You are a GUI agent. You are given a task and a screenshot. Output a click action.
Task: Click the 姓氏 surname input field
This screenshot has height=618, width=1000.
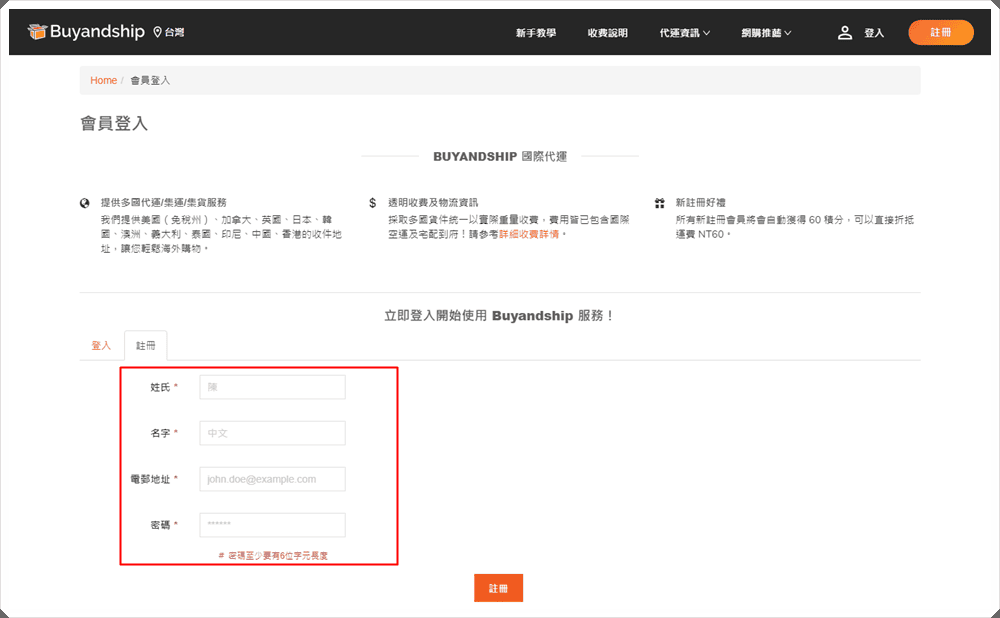pos(272,386)
